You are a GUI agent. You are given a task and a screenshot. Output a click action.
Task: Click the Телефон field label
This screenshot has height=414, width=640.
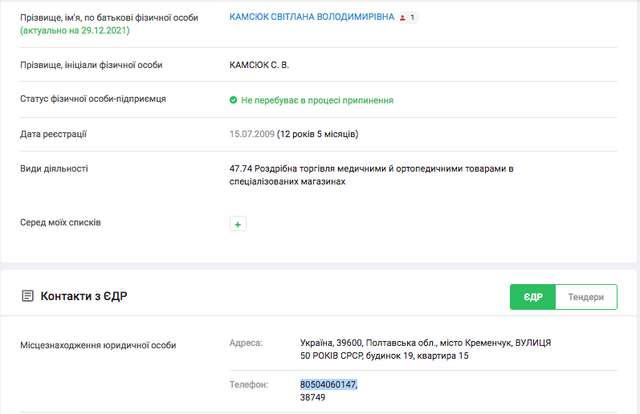247,384
